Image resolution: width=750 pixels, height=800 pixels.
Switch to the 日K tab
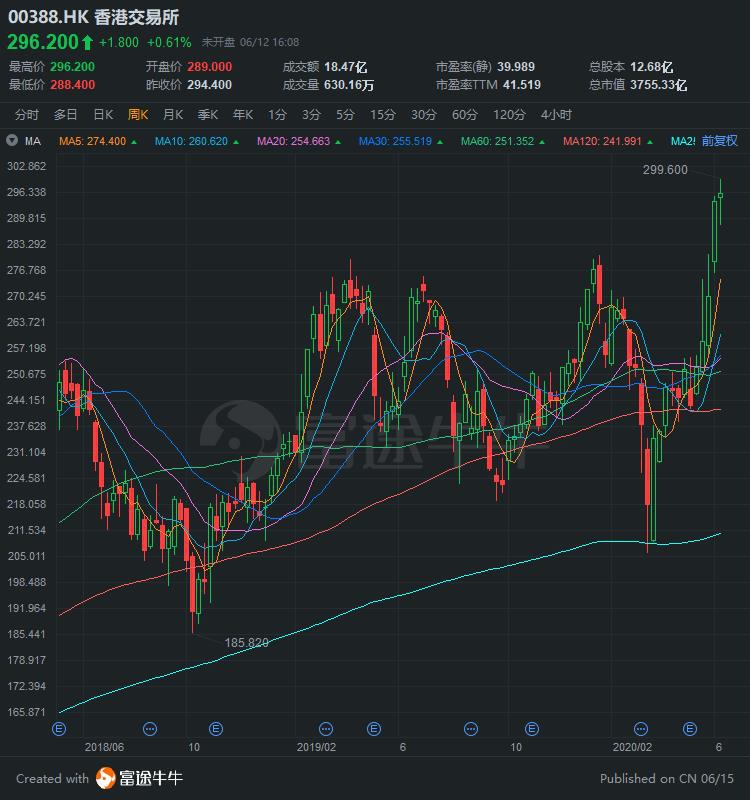[103, 114]
